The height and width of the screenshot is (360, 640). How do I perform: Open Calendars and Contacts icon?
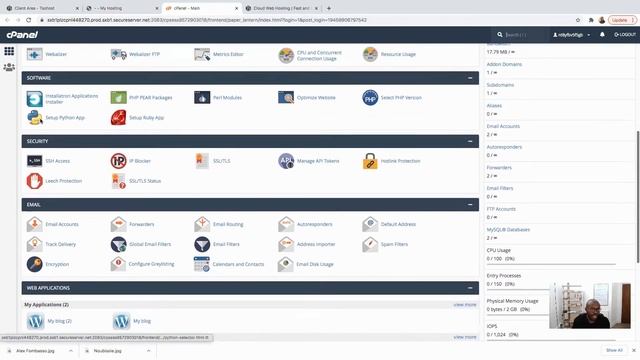(x=202, y=264)
